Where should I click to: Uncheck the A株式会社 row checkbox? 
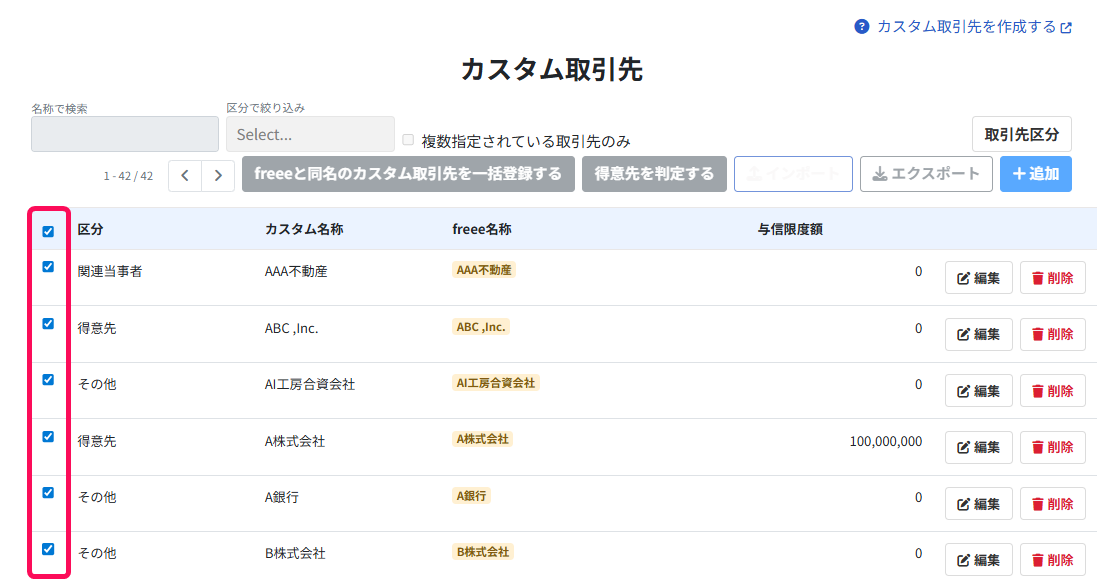pos(48,436)
